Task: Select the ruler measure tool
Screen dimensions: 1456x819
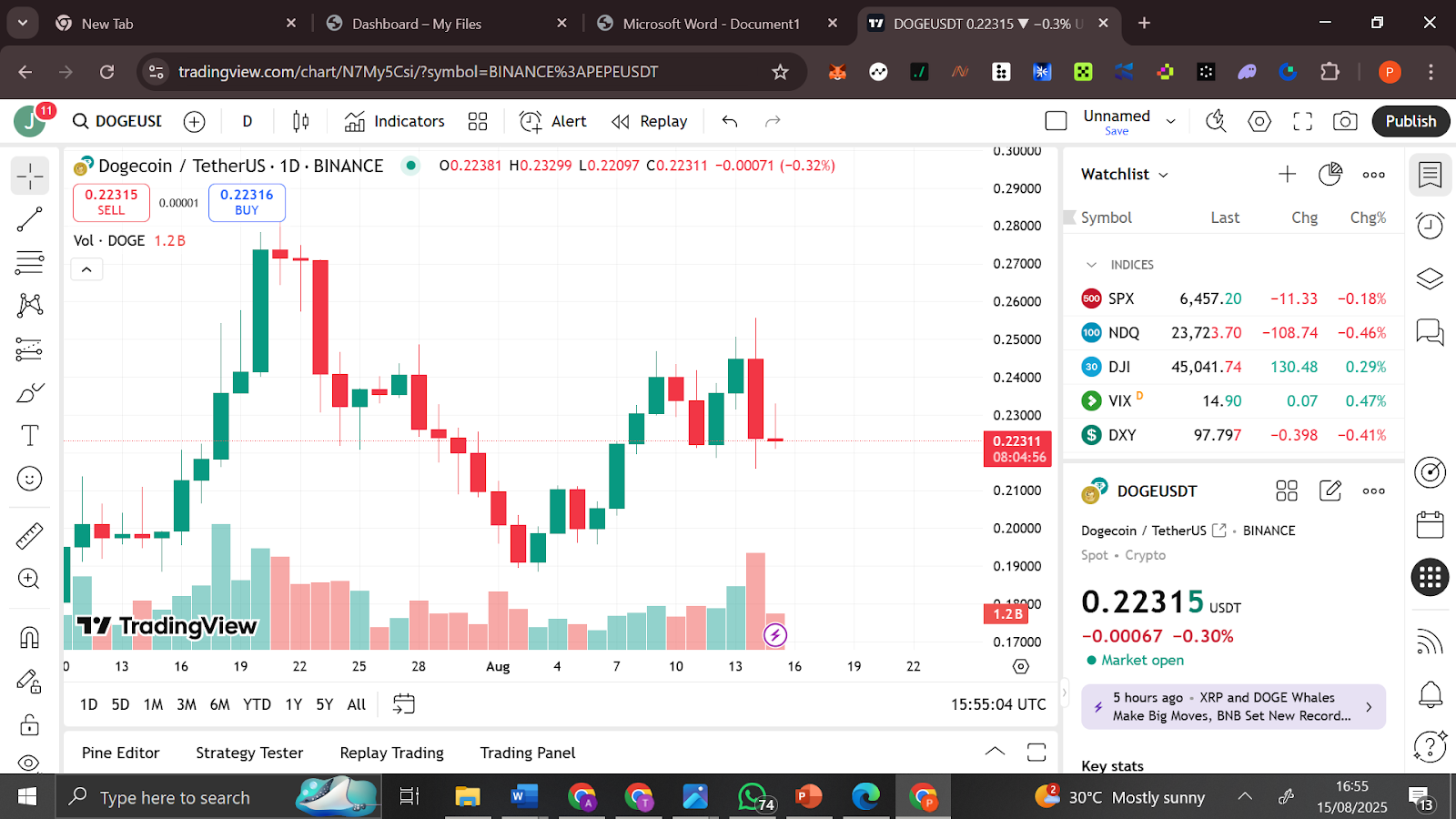Action: click(30, 536)
